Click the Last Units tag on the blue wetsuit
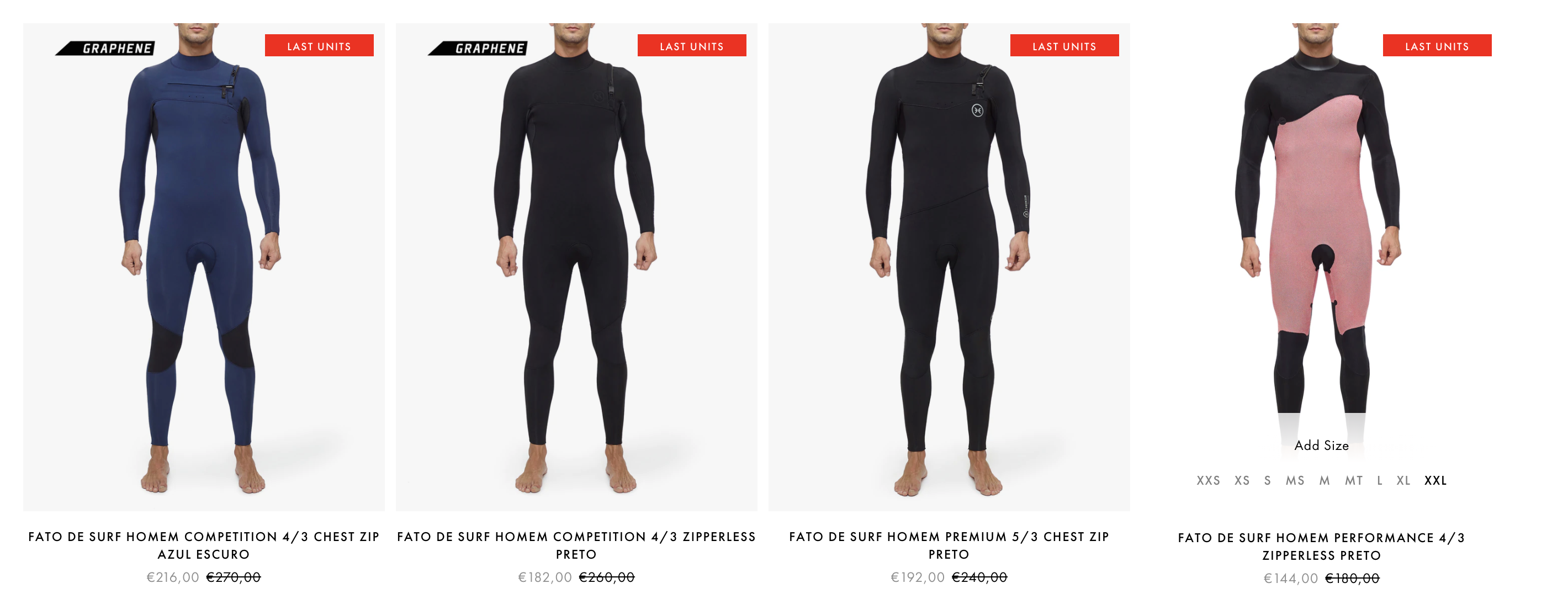1568x615 pixels. (x=319, y=46)
